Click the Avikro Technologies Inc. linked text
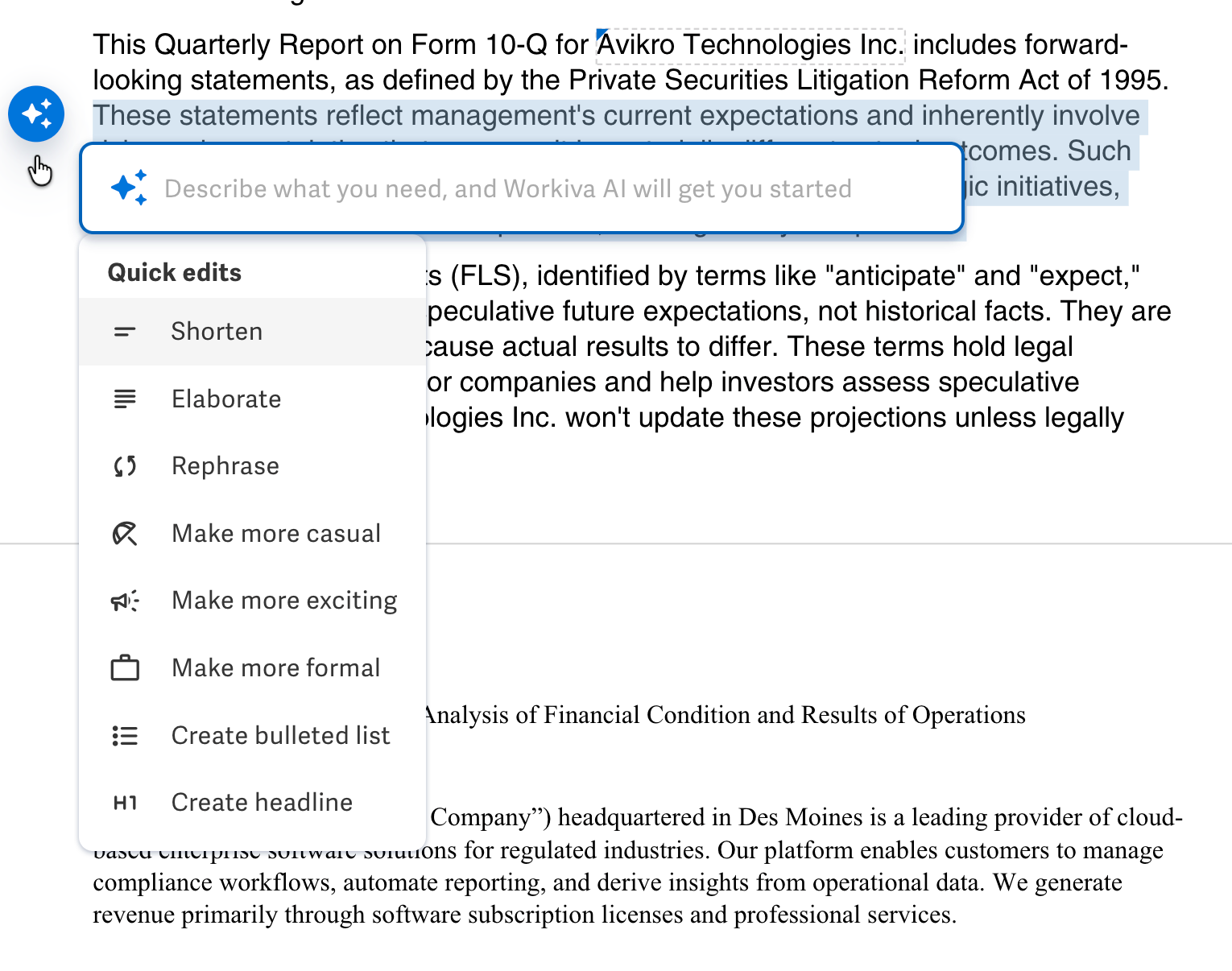1232x971 pixels. (750, 45)
